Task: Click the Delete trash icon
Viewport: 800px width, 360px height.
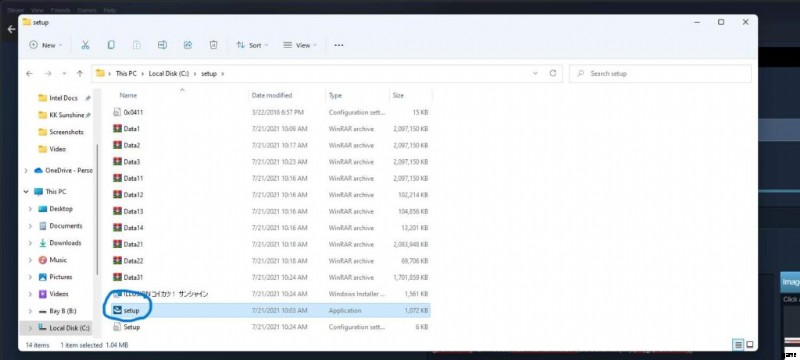Action: (213, 45)
